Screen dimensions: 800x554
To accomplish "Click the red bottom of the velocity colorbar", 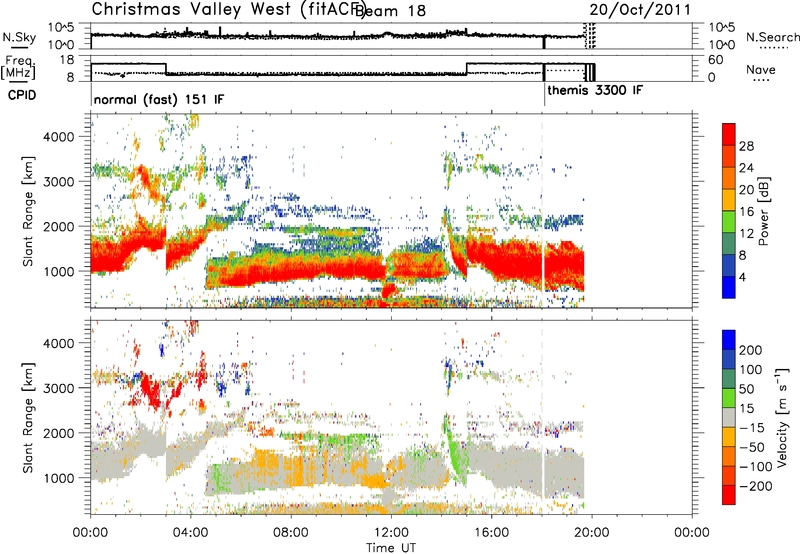I will pos(729,495).
